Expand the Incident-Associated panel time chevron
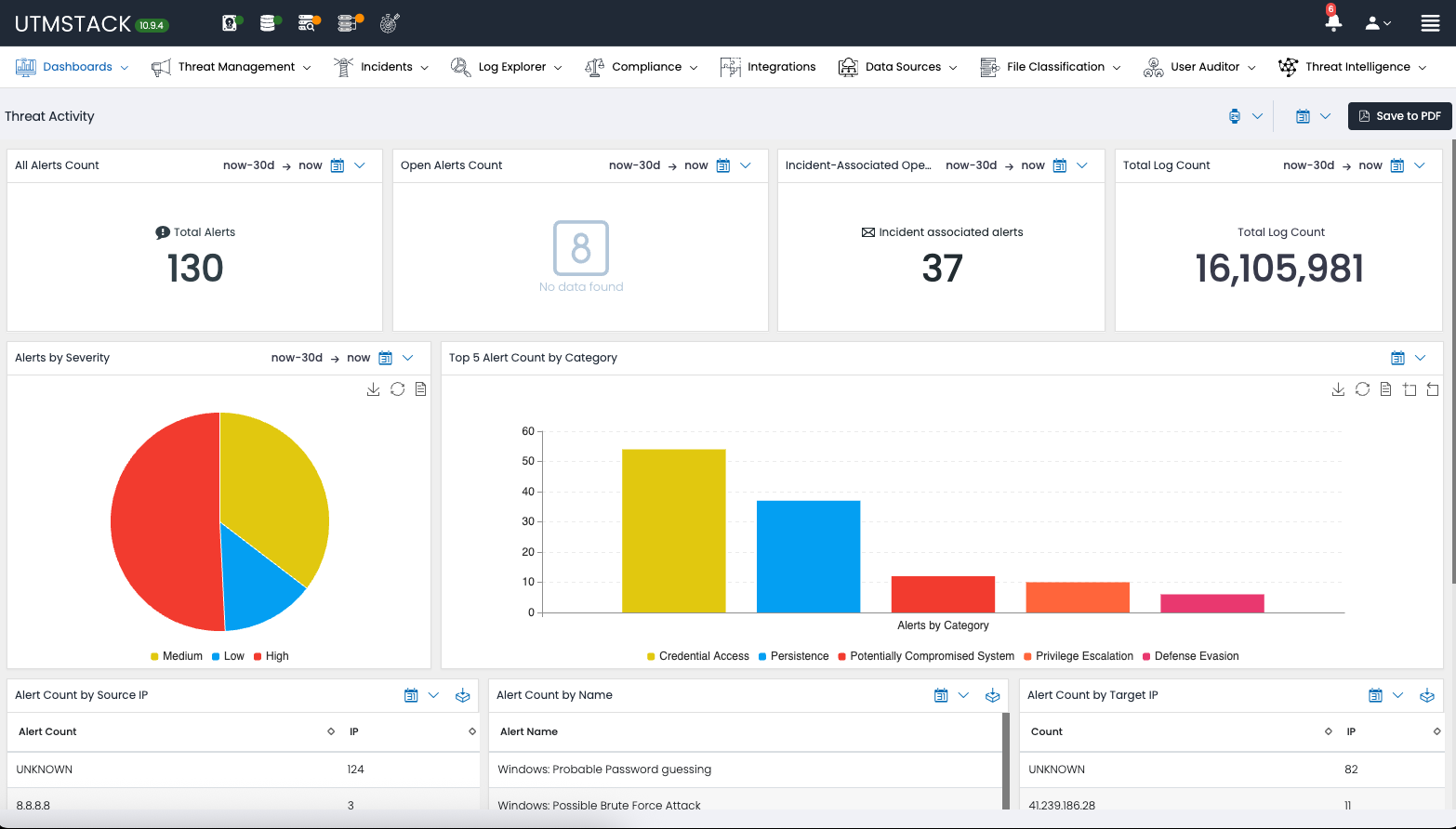 point(1082,165)
